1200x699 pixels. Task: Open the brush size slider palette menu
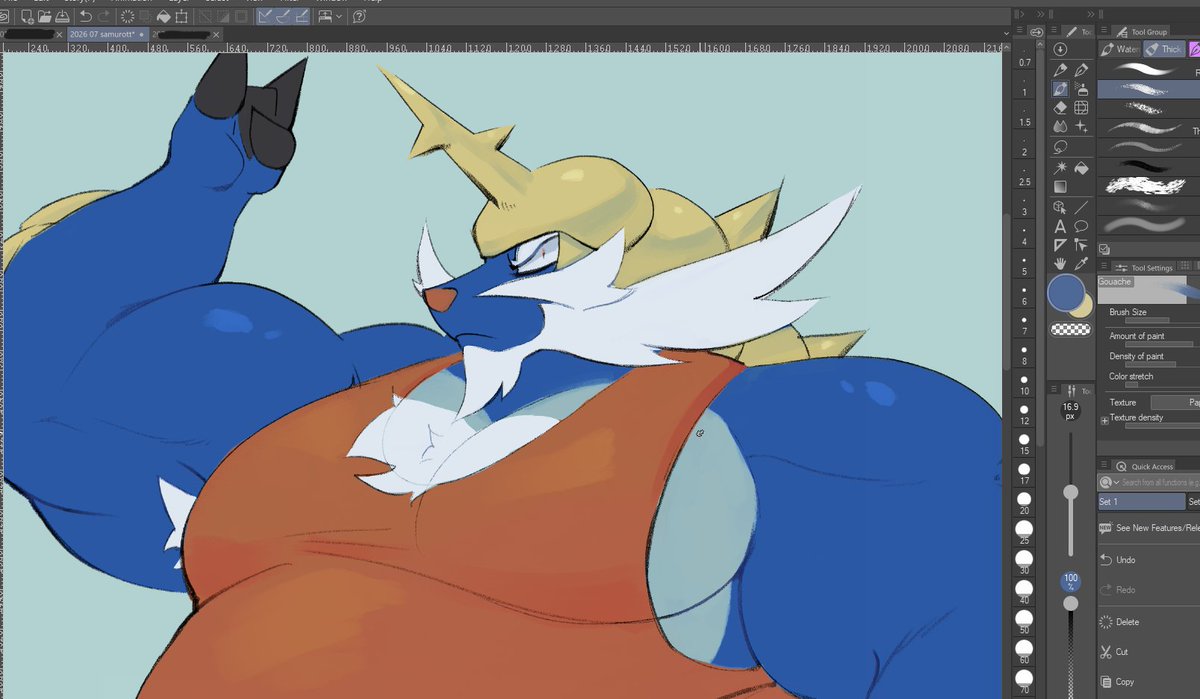1053,390
